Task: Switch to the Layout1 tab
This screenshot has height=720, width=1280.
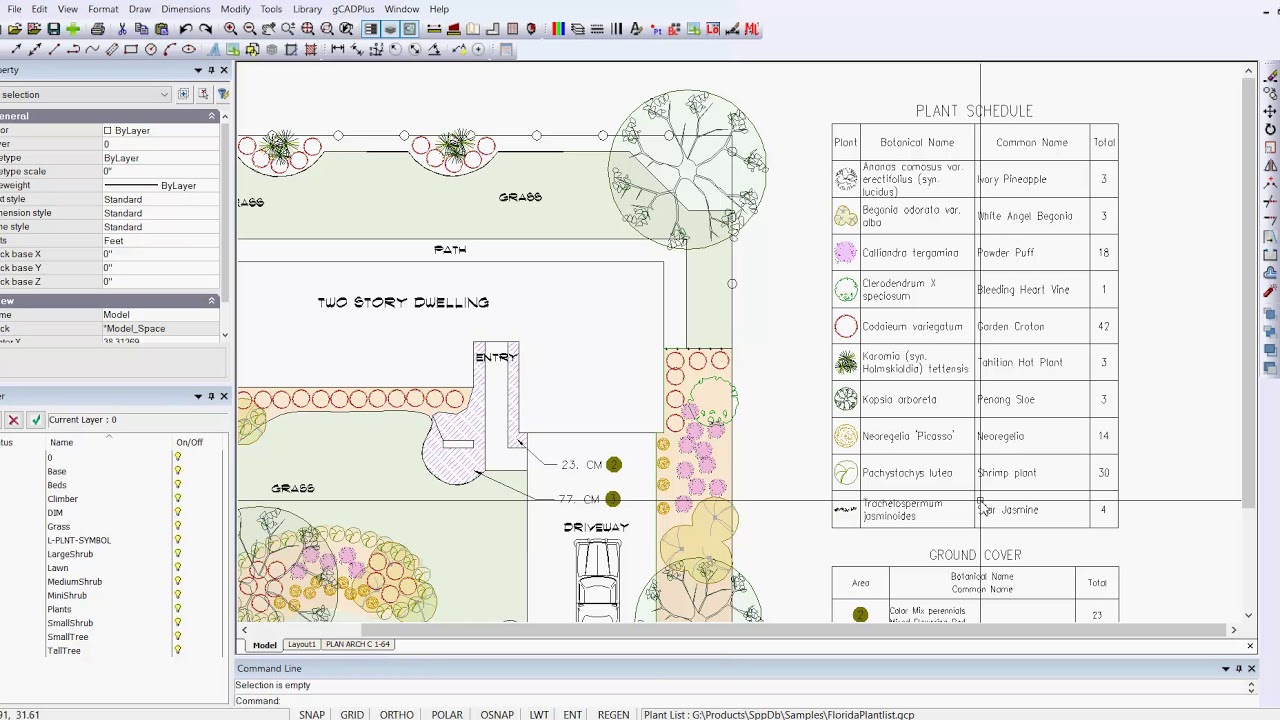Action: 301,645
